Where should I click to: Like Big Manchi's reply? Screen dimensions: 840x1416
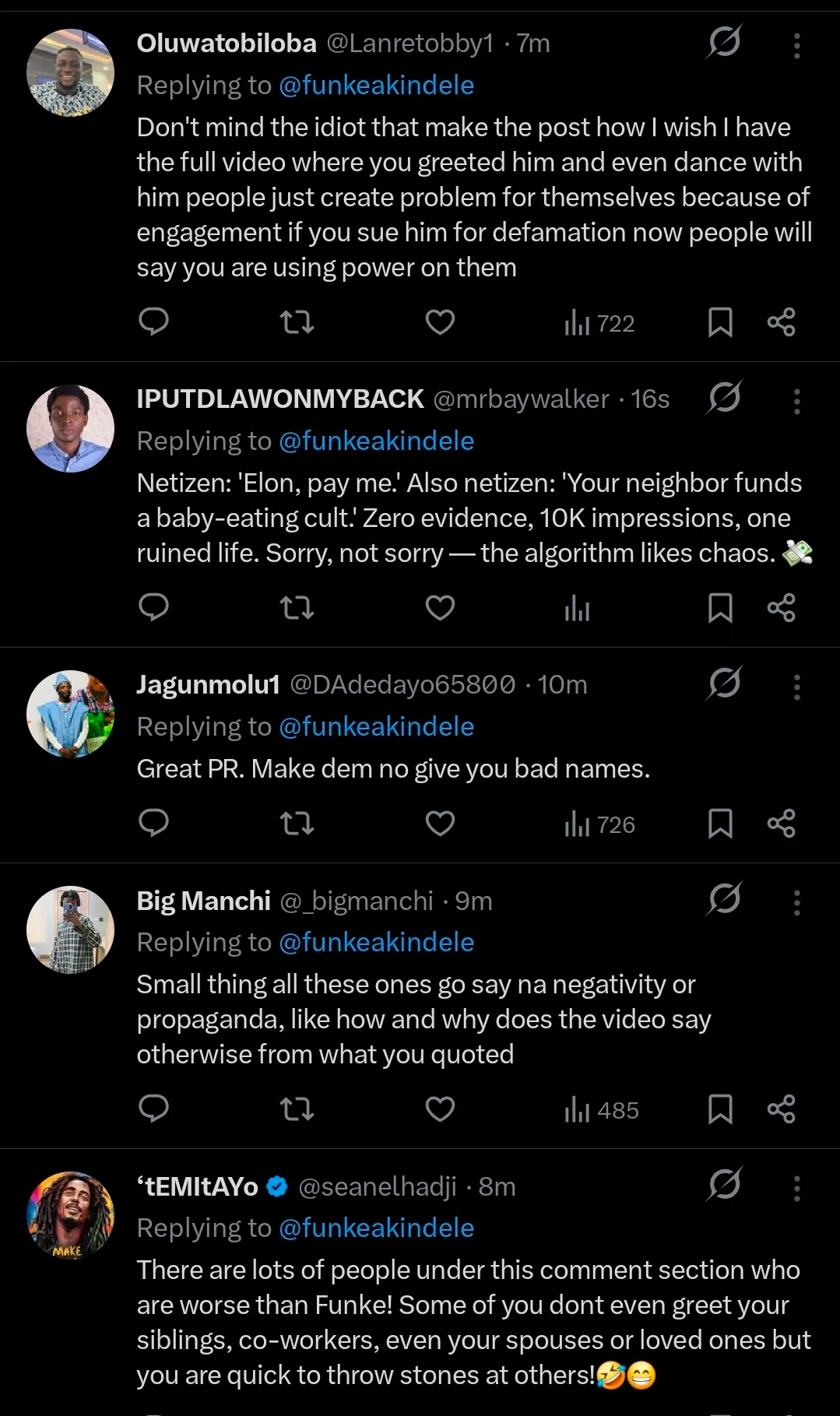(440, 1109)
